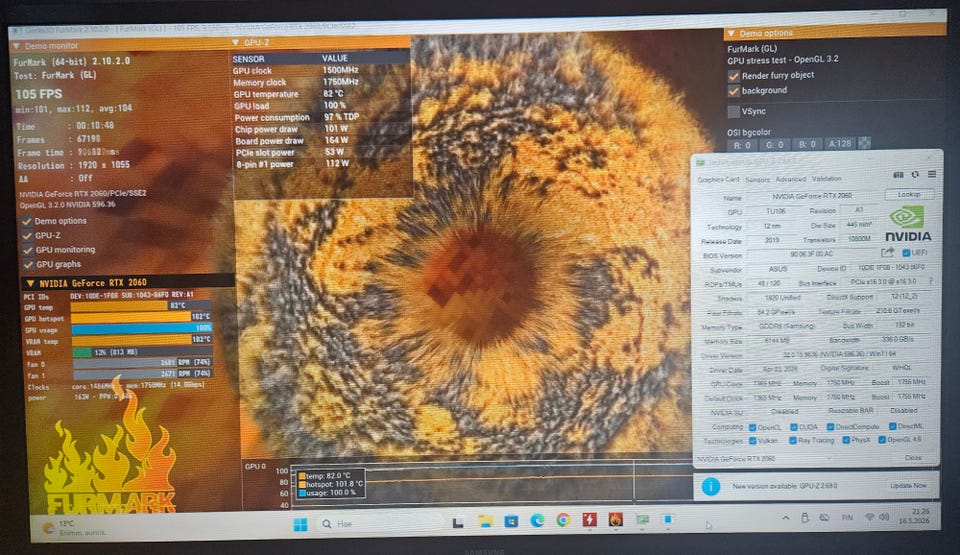Switch to the Validation tab
Viewport: 960px width, 555px height.
[x=827, y=179]
